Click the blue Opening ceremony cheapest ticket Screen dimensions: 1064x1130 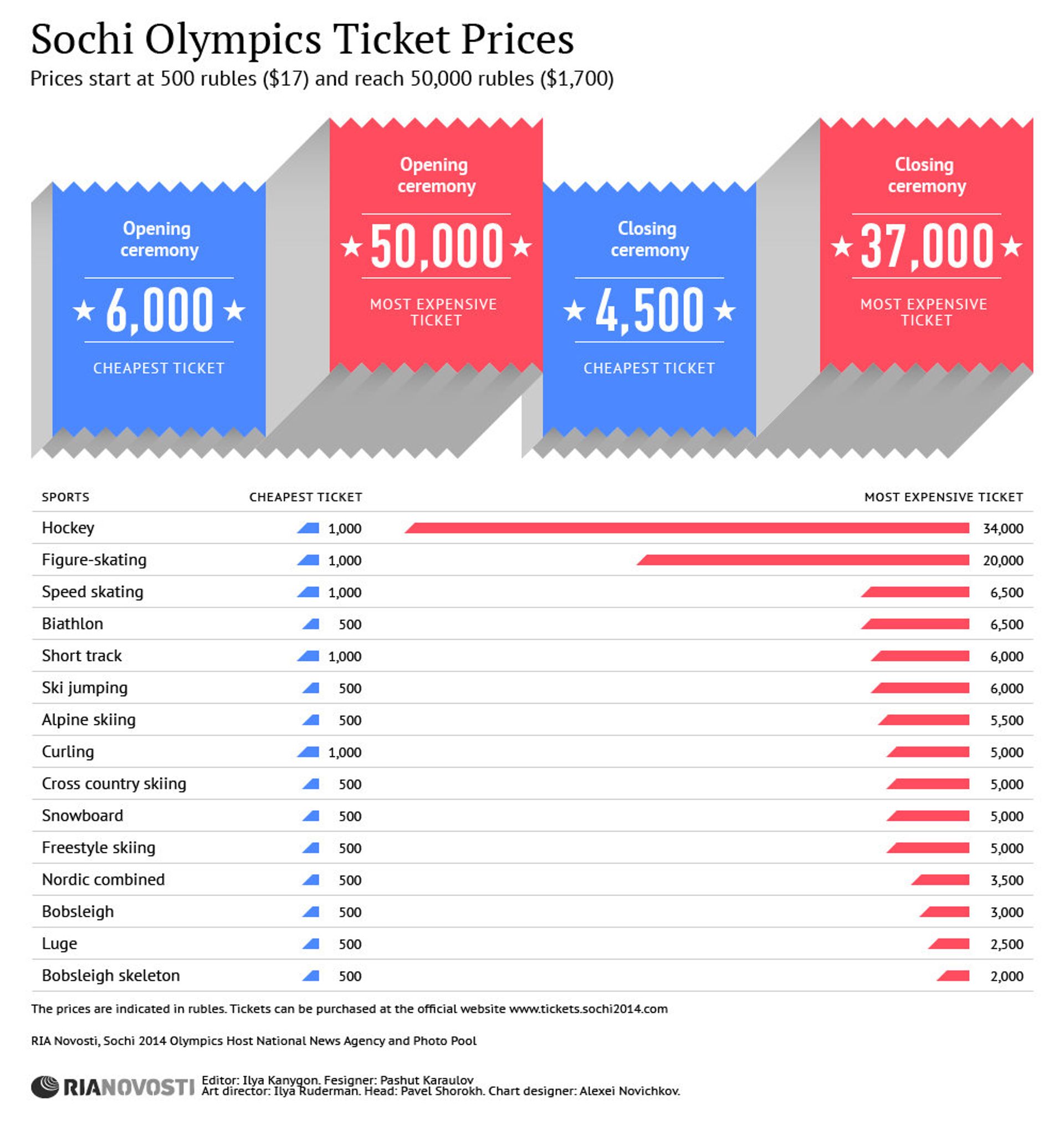coord(159,310)
